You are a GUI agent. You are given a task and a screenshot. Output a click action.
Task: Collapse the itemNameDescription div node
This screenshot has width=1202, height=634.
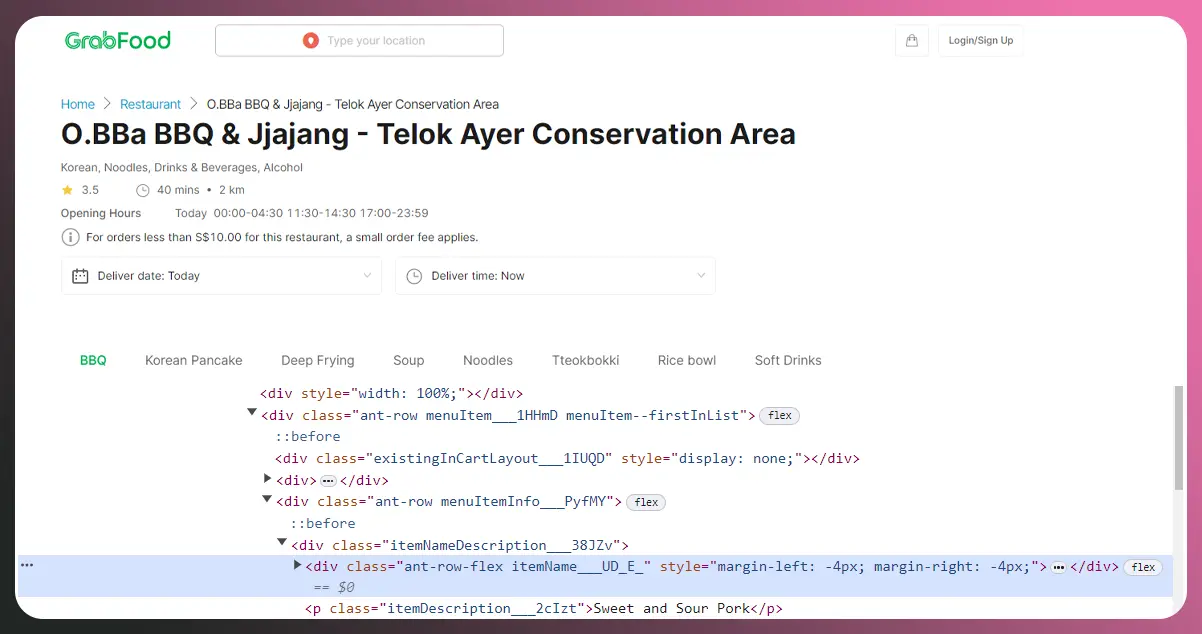click(282, 543)
